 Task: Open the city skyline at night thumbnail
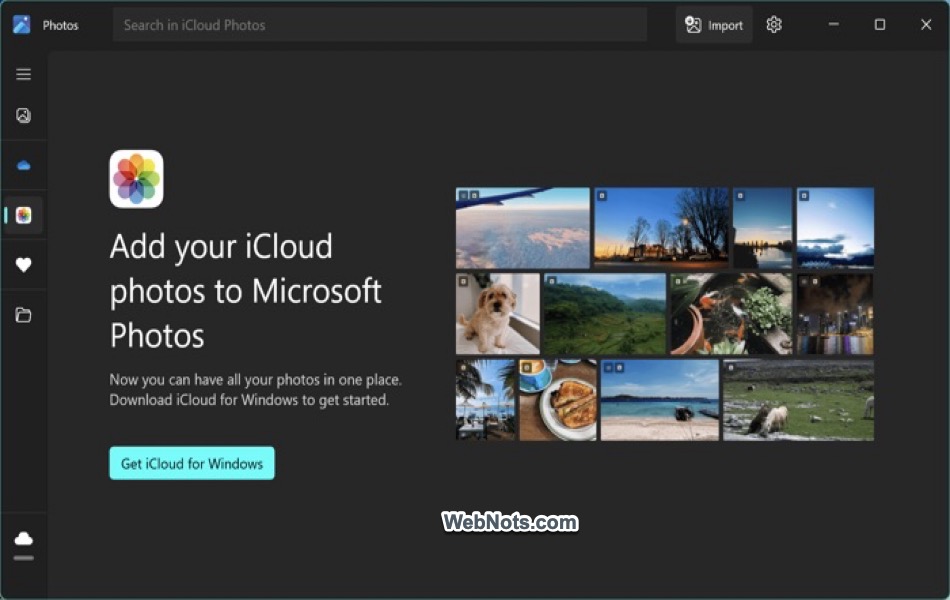point(835,314)
